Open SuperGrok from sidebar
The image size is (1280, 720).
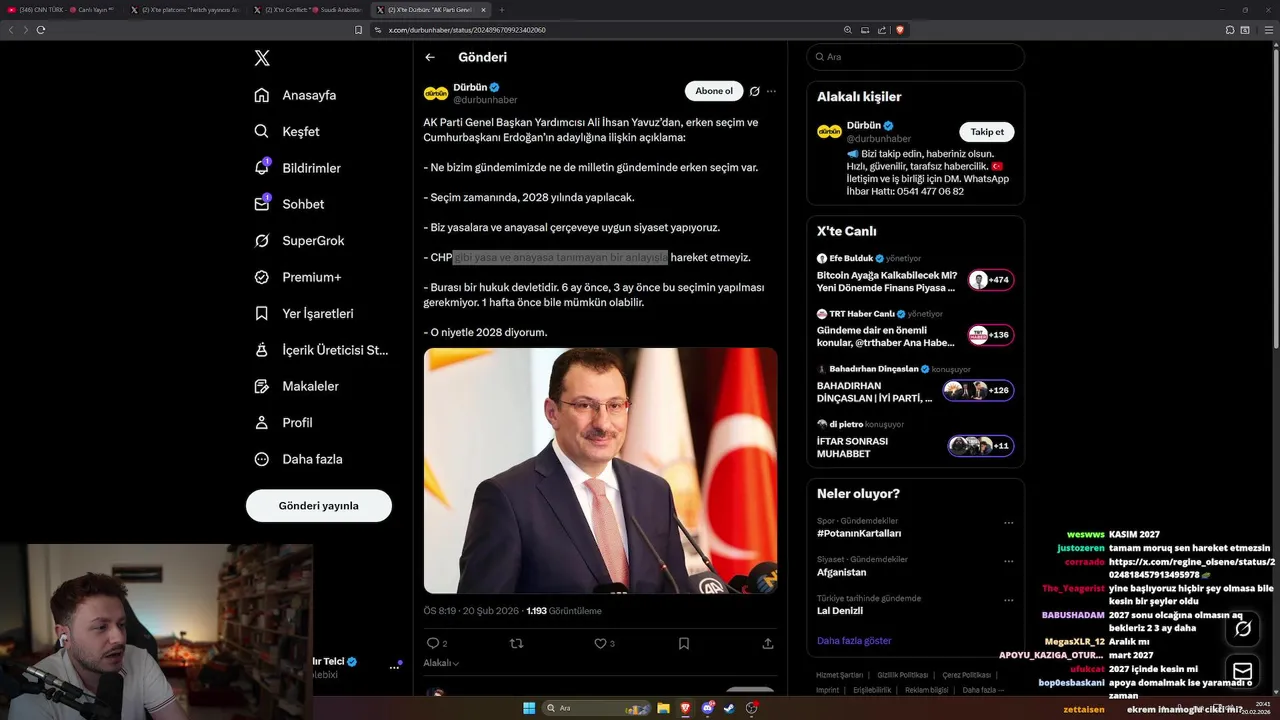pyautogui.click(x=299, y=240)
